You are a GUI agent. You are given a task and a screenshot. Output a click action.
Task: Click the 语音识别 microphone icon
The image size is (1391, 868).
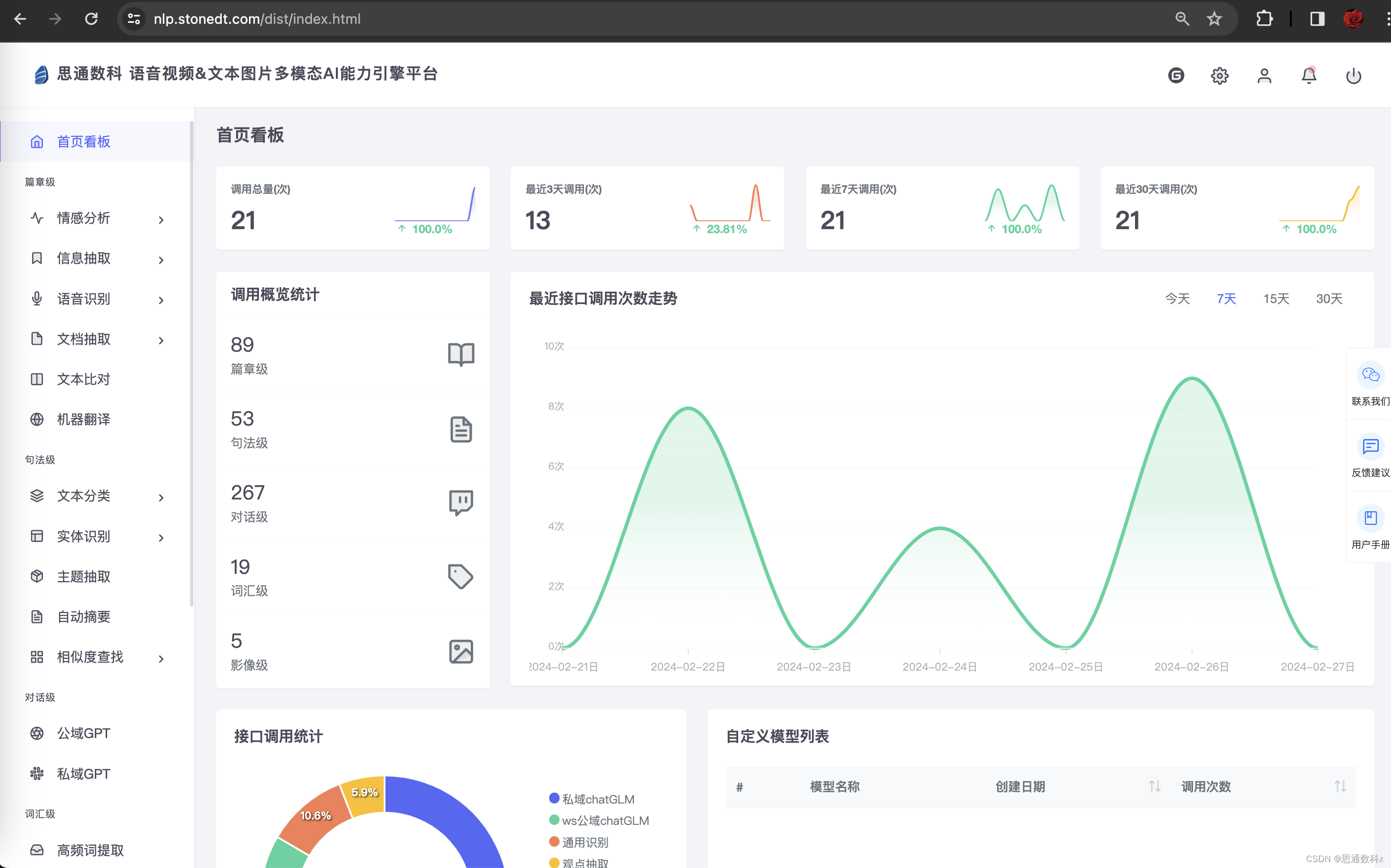tap(37, 299)
